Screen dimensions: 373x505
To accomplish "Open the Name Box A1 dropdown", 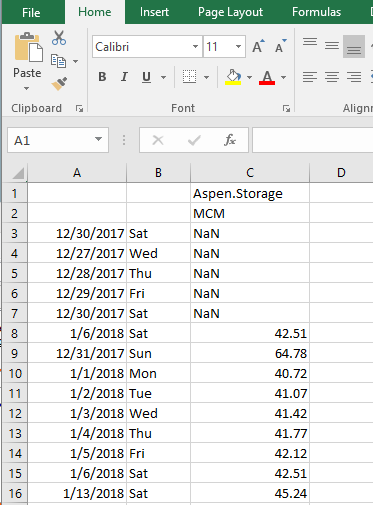I will [98, 140].
